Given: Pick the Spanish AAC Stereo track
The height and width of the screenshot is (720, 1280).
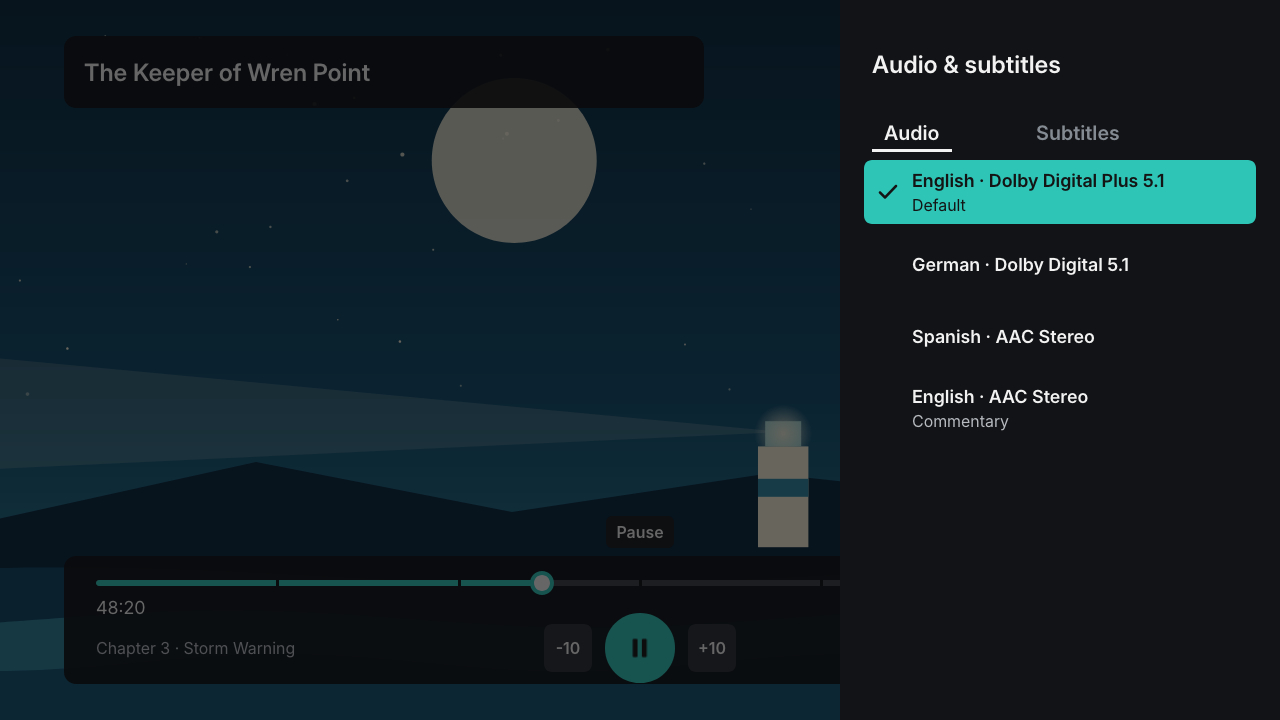Looking at the screenshot, I should [x=1060, y=337].
